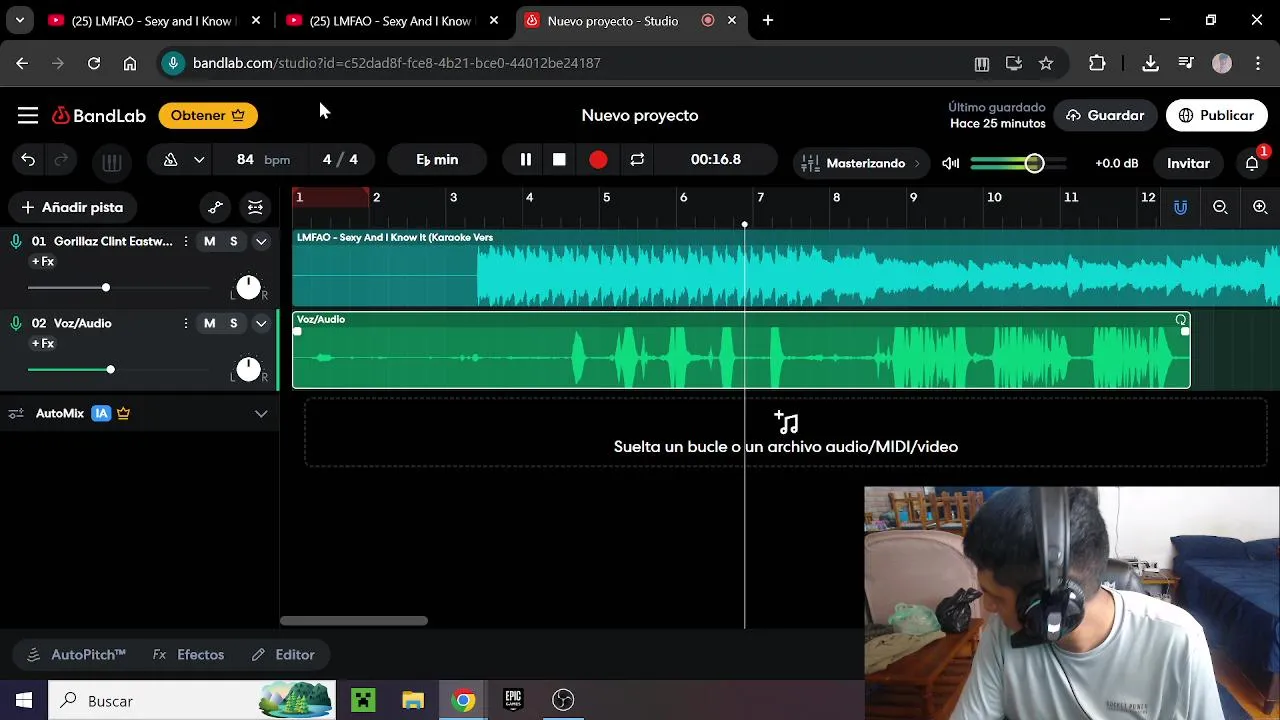Solo the Voz/Audio track
This screenshot has height=720, width=1280.
(234, 323)
